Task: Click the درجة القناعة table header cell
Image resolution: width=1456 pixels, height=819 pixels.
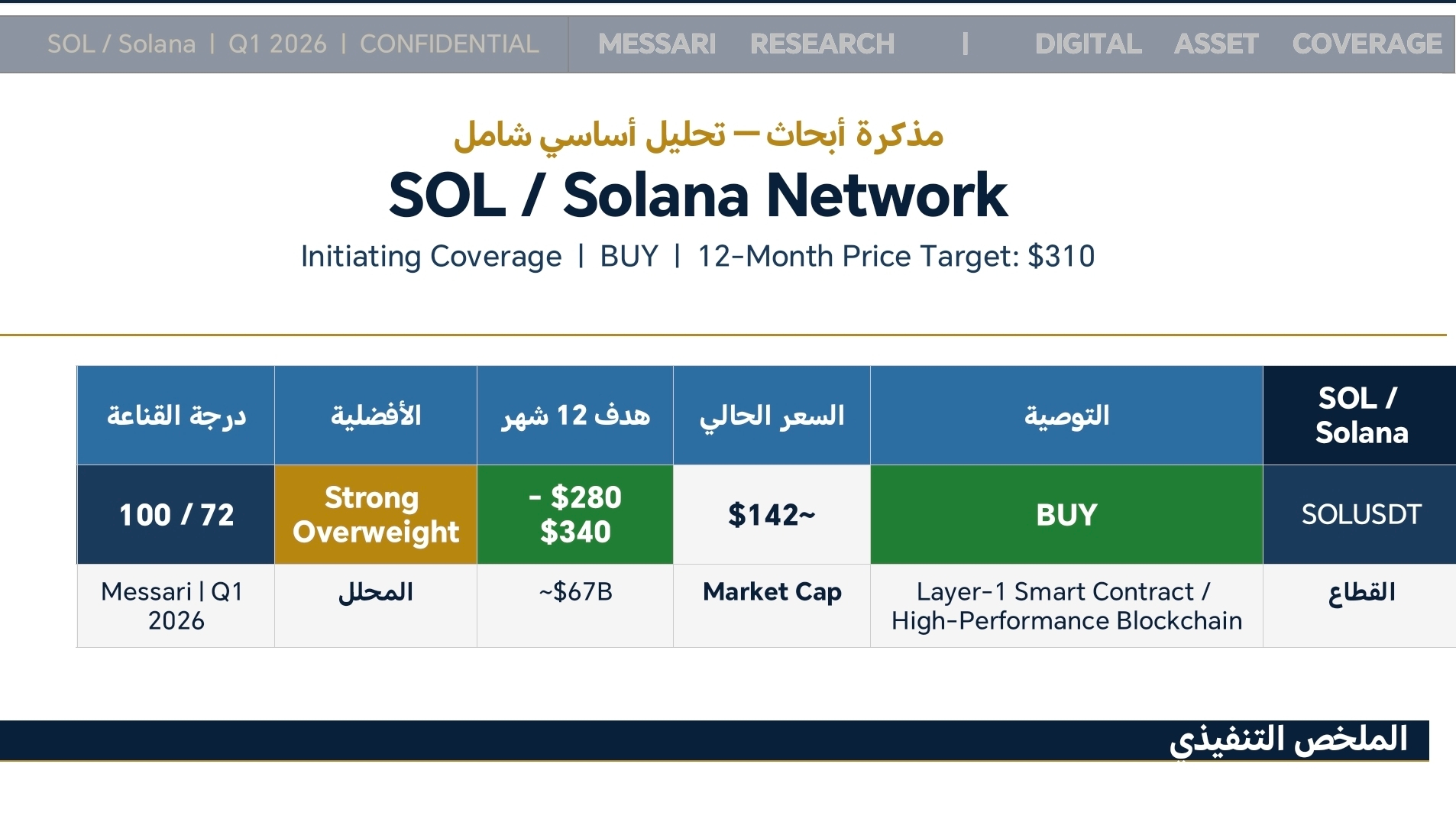Action: coord(176,416)
